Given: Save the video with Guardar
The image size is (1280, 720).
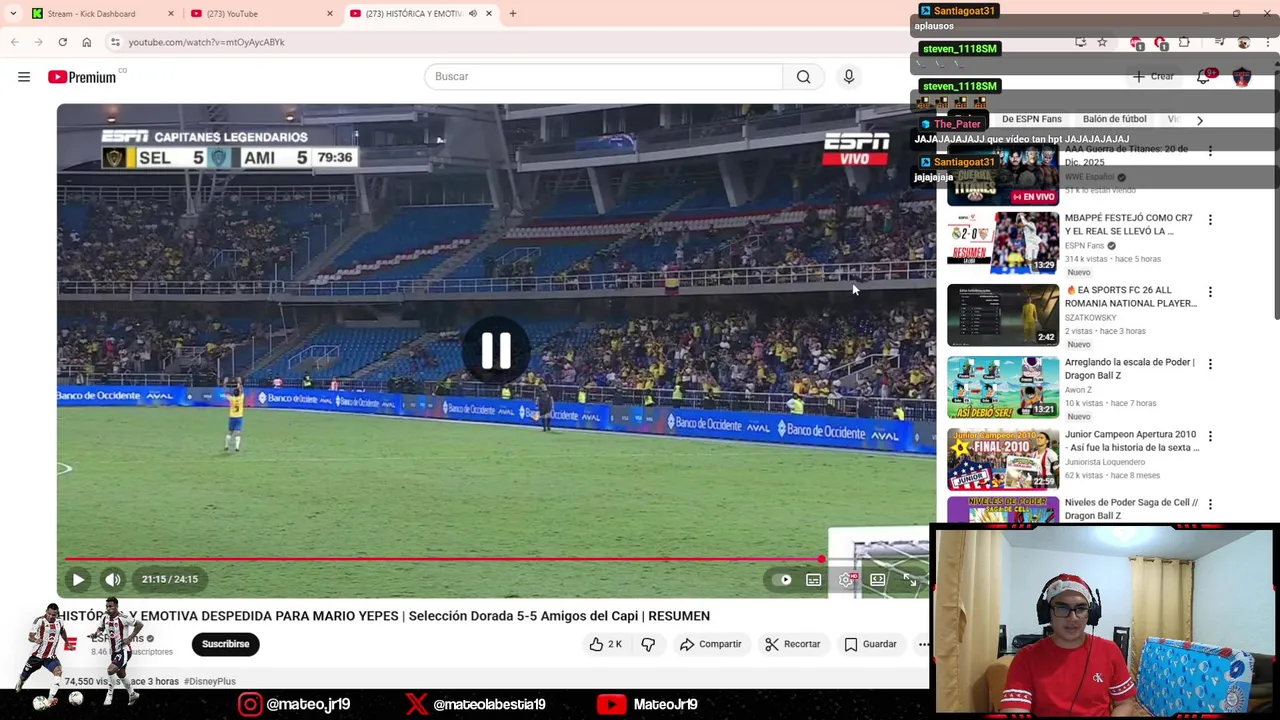Looking at the screenshot, I should click(x=870, y=644).
